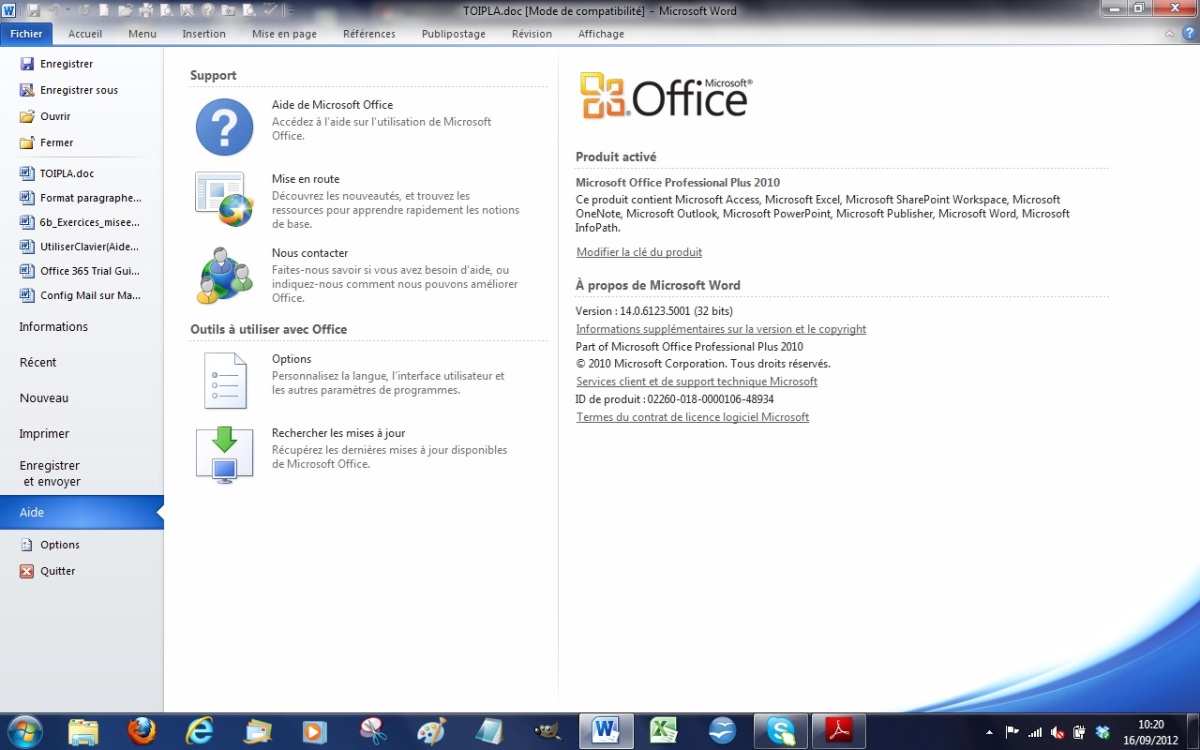Open the Undo history dropdown arrow

68,10
